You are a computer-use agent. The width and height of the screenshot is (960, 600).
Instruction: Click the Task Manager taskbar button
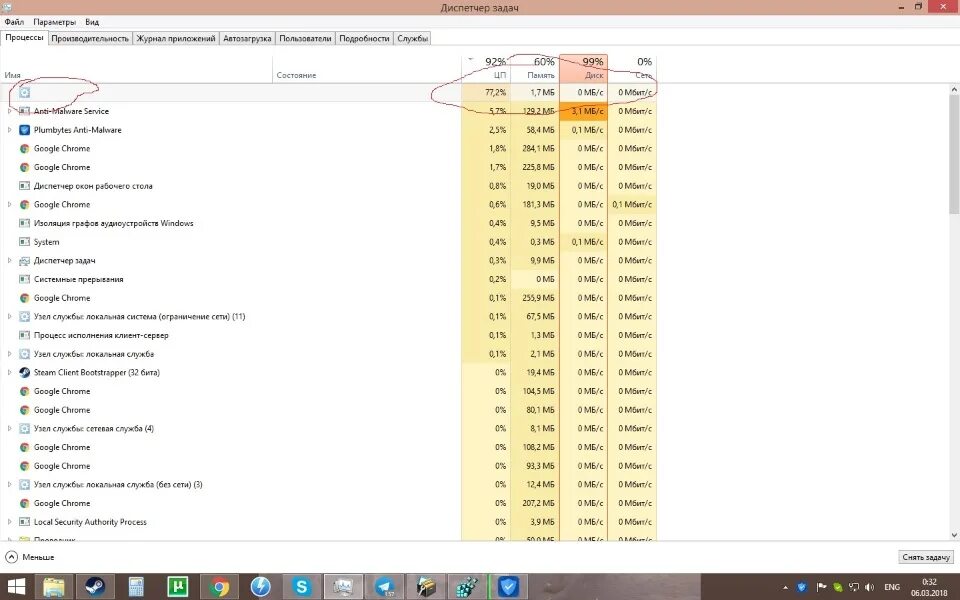click(x=343, y=587)
